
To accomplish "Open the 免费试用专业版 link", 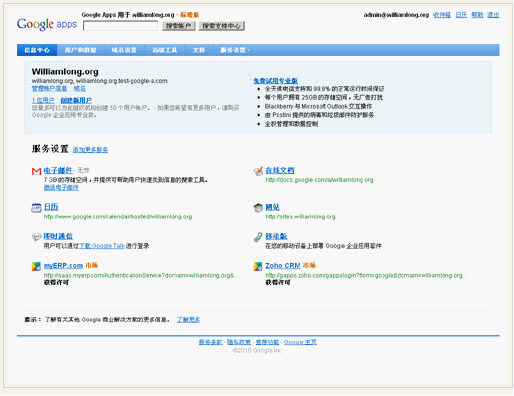I will (x=275, y=81).
